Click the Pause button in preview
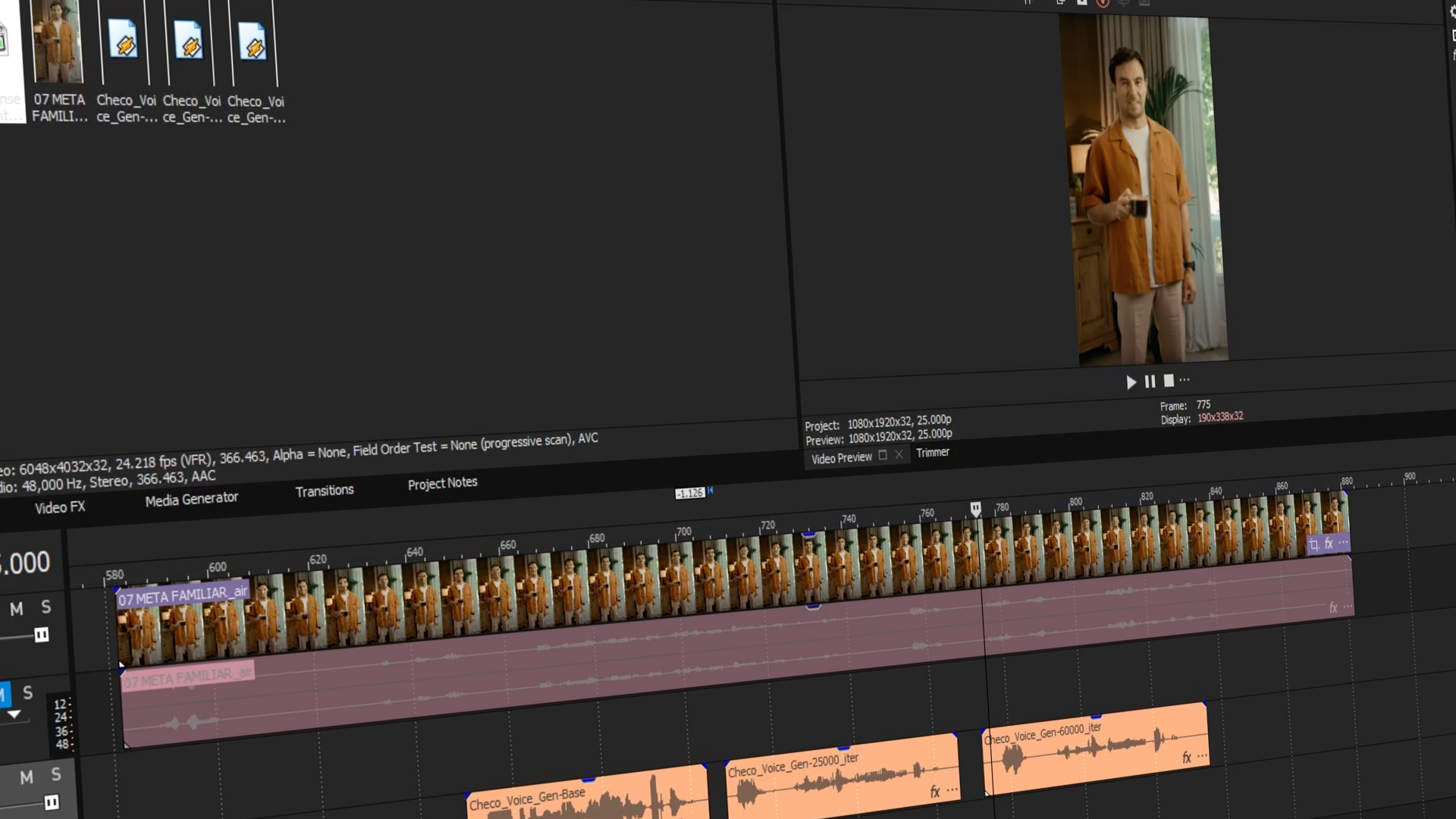The image size is (1456, 819). [x=1150, y=381]
